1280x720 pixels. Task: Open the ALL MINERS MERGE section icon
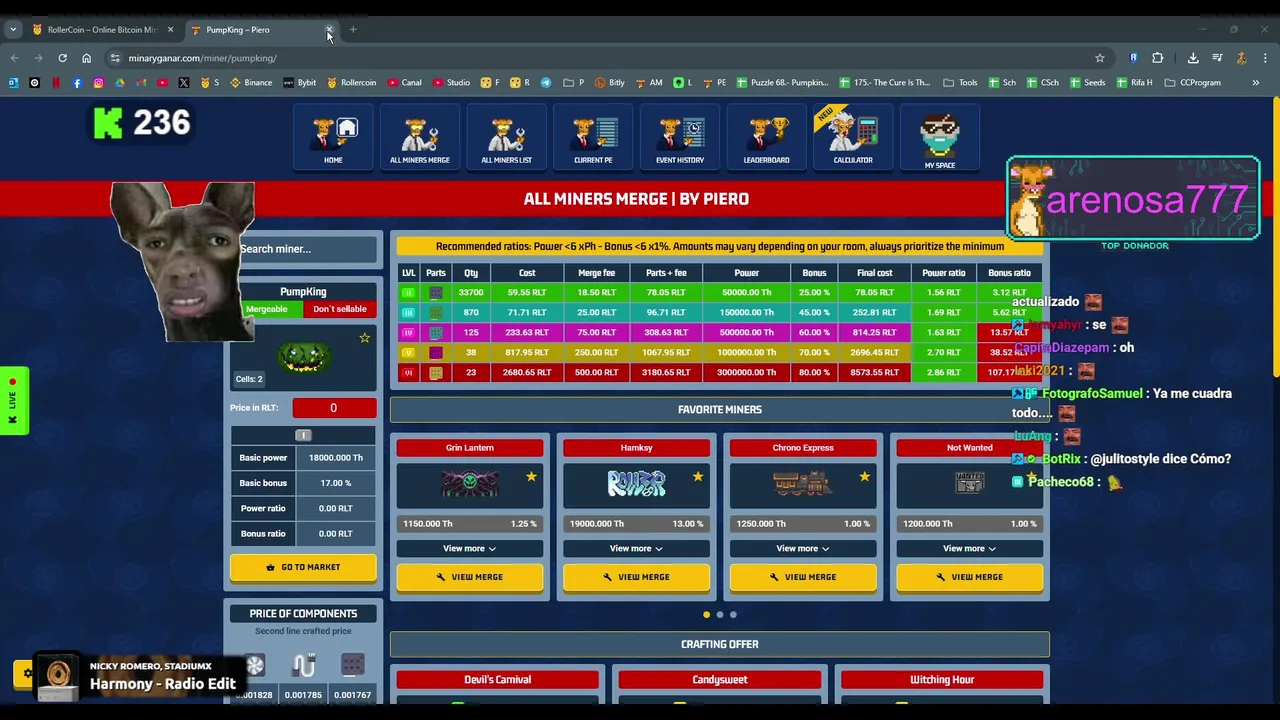(x=419, y=139)
